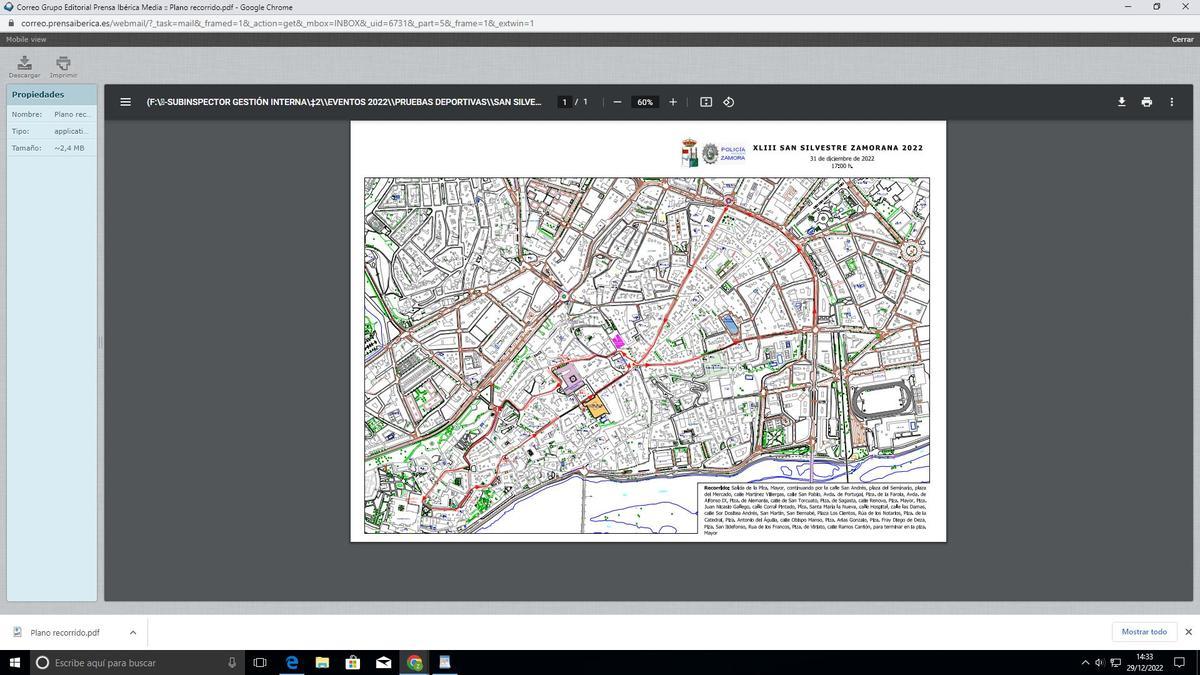Toggle the PDF sidebar hamburger menu
Screen dimensions: 1200x675
tap(125, 102)
